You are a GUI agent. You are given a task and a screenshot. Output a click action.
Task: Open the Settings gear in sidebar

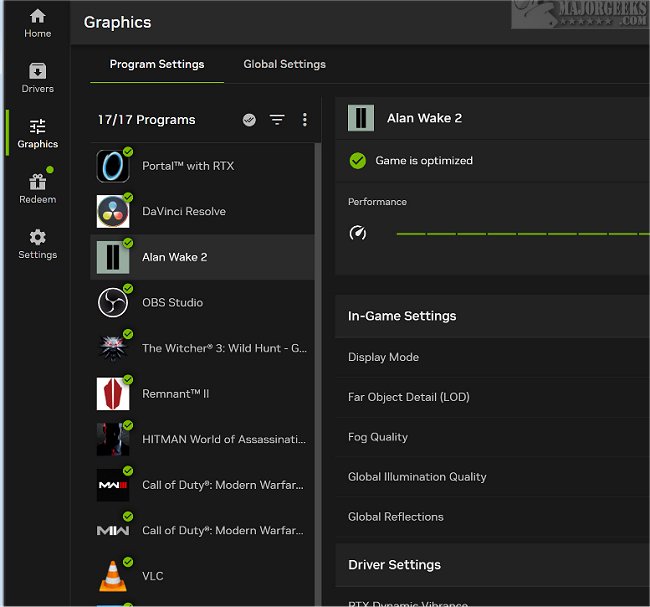(37, 243)
